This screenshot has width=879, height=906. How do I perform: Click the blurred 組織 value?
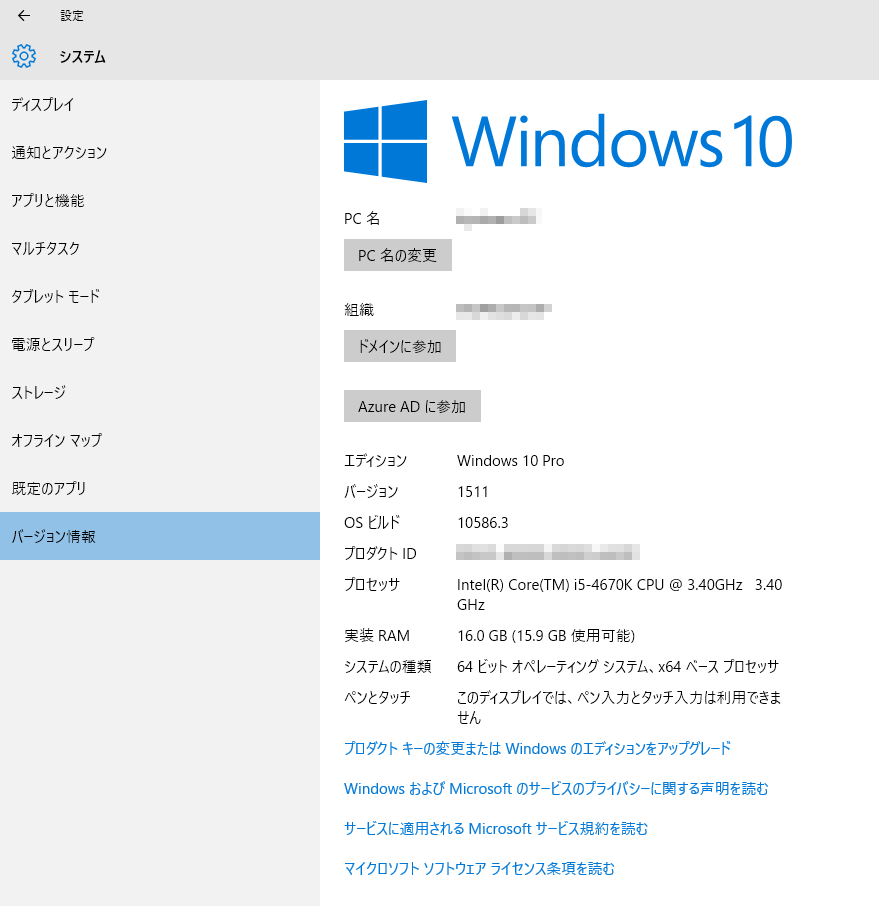(503, 310)
